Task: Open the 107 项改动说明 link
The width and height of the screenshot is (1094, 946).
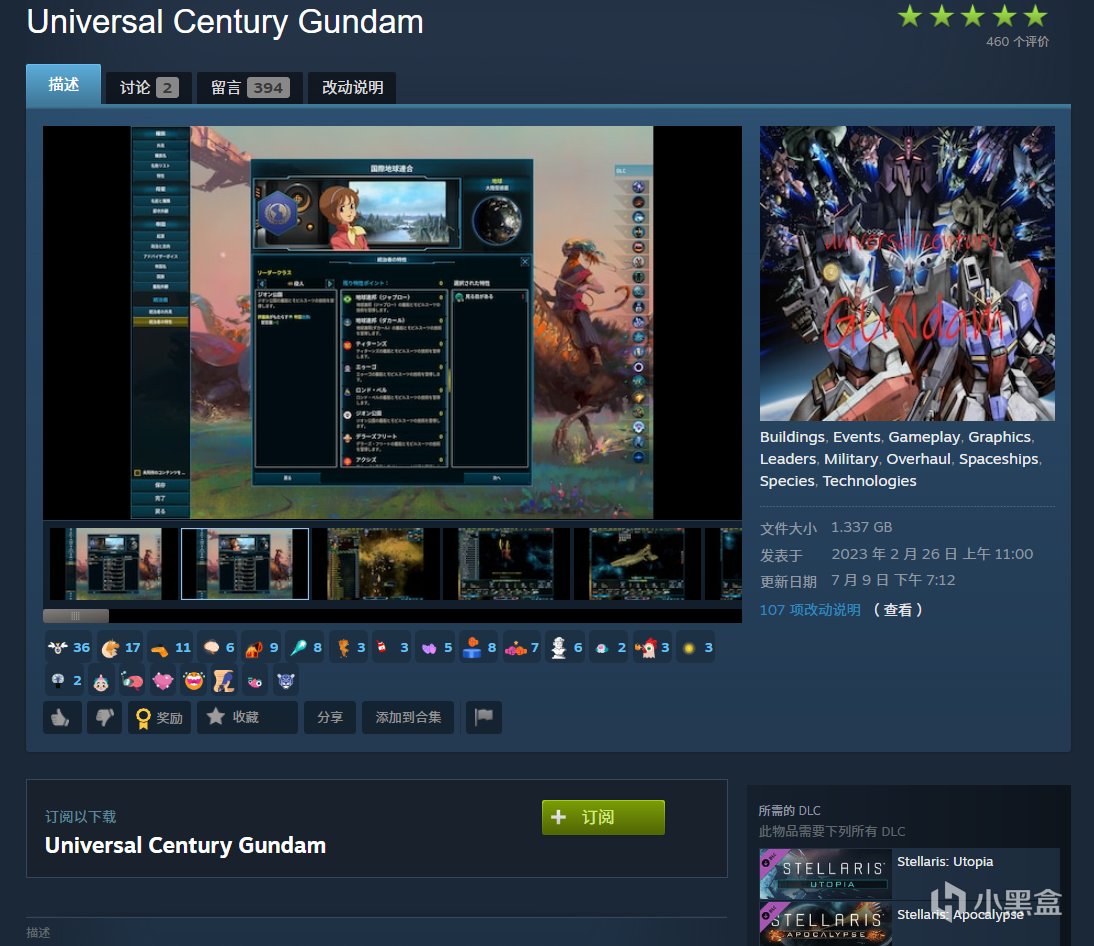Action: coord(810,610)
